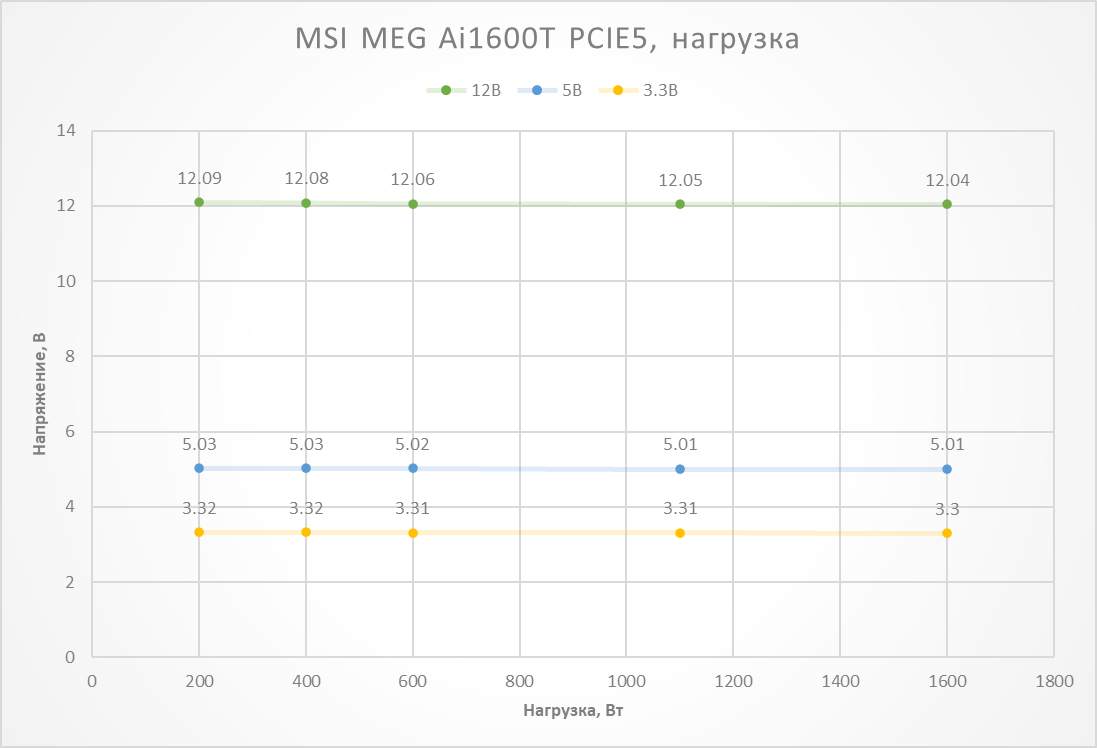Click the blue legend marker for 5В
This screenshot has width=1097, height=748.
tap(537, 90)
